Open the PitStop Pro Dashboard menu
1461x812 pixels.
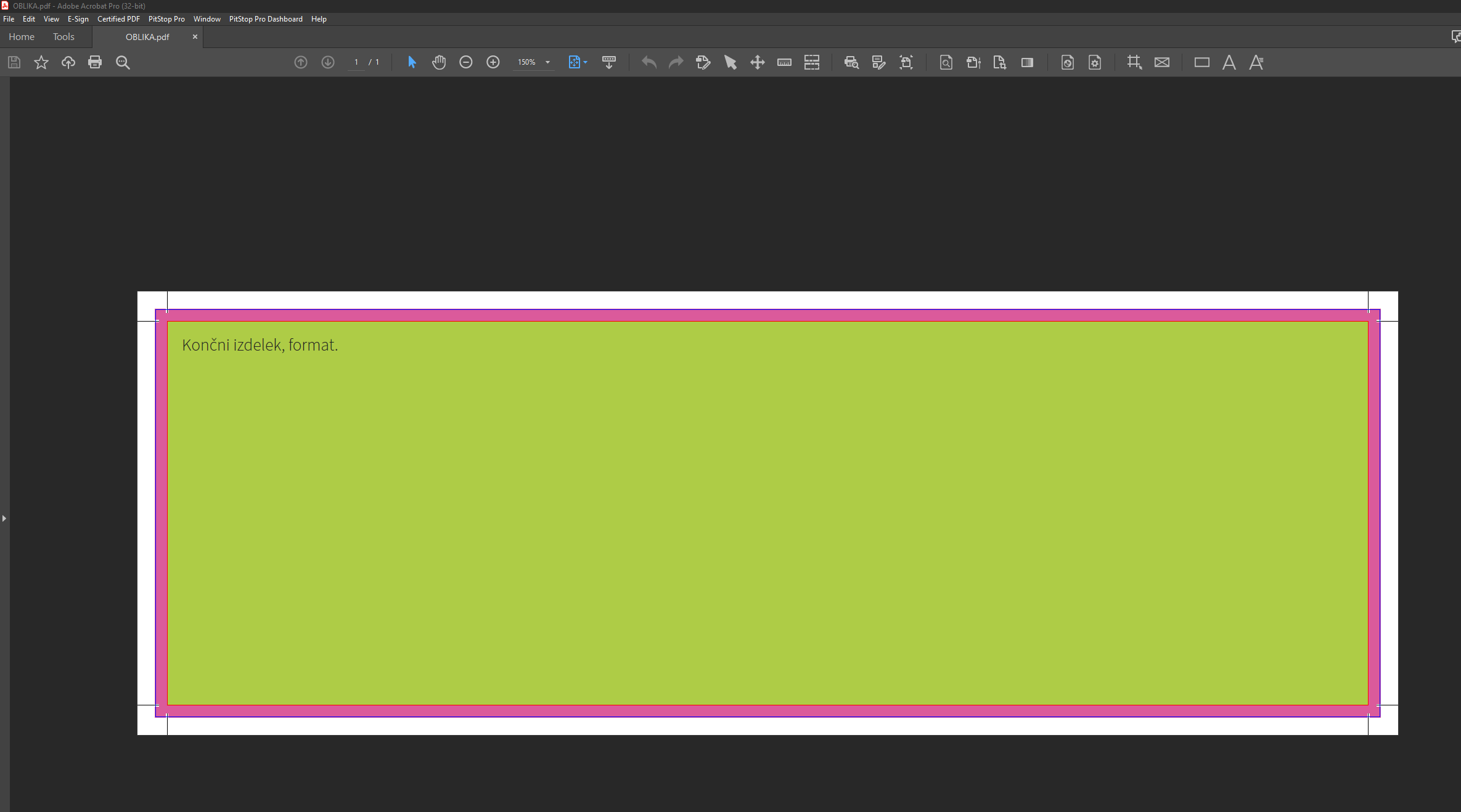(266, 19)
